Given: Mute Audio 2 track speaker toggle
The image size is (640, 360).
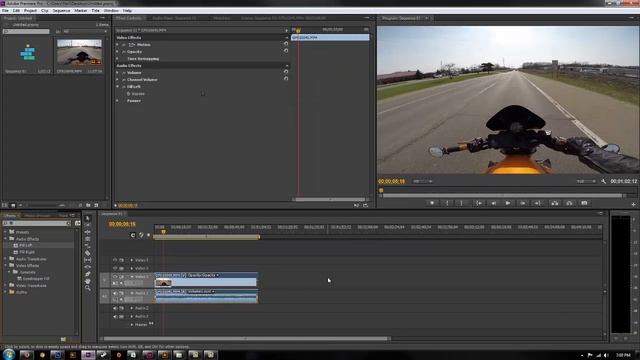Looking at the screenshot, I should point(115,308).
